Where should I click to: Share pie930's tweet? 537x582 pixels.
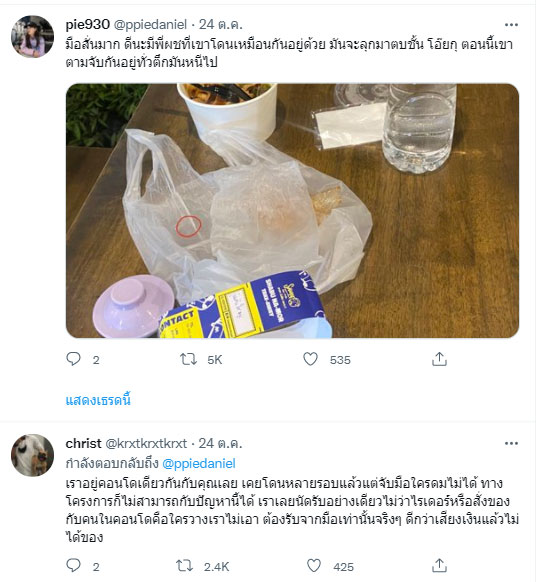click(x=439, y=359)
